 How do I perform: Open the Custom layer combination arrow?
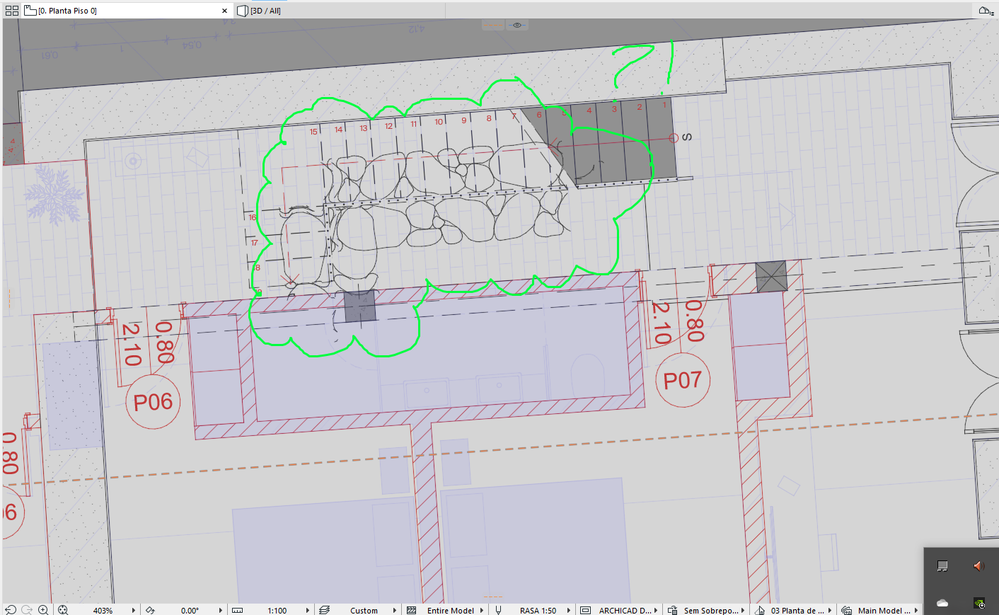point(394,611)
